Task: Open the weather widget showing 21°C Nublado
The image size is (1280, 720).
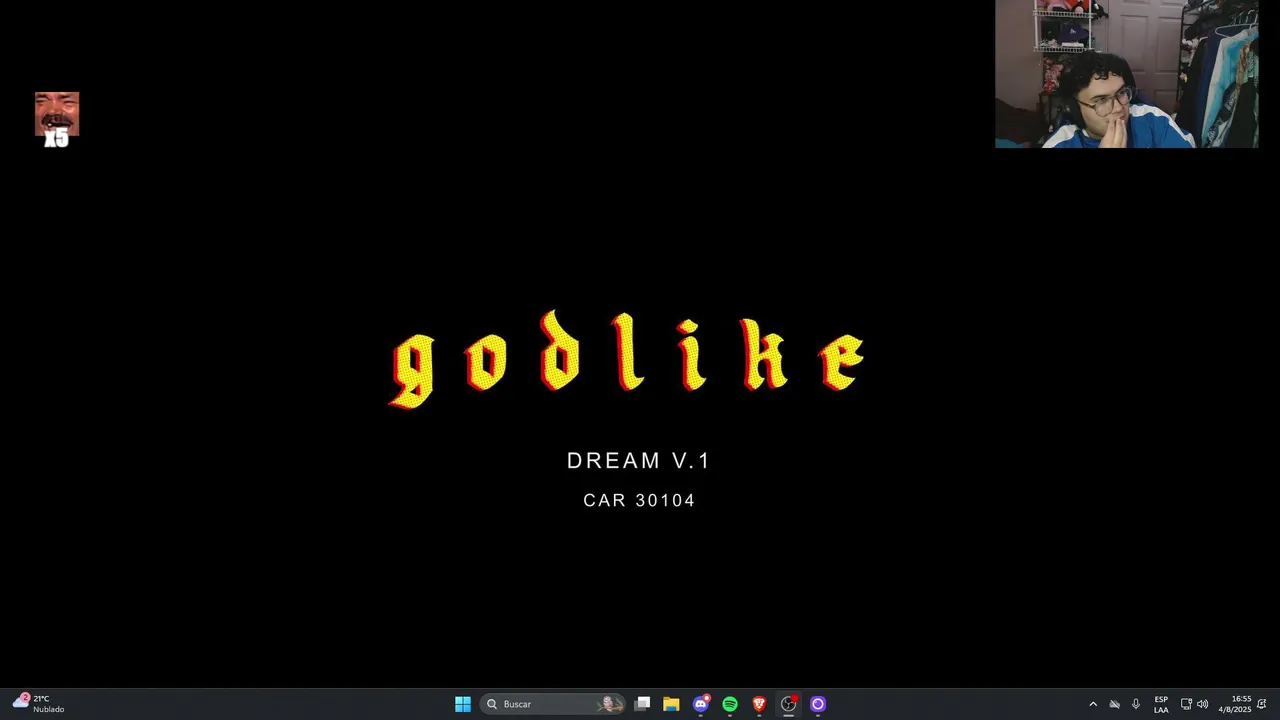Action: tap(38, 704)
